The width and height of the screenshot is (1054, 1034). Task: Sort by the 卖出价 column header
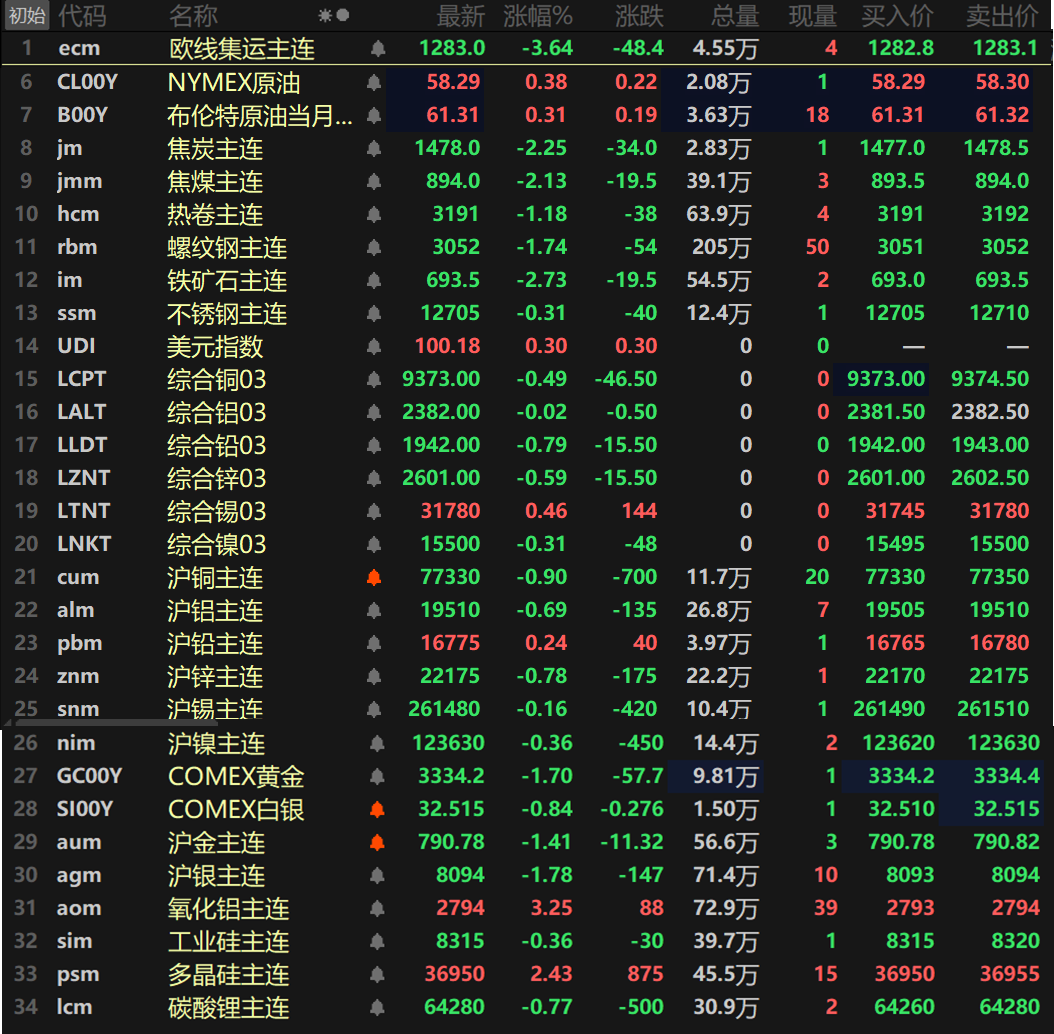[1002, 15]
